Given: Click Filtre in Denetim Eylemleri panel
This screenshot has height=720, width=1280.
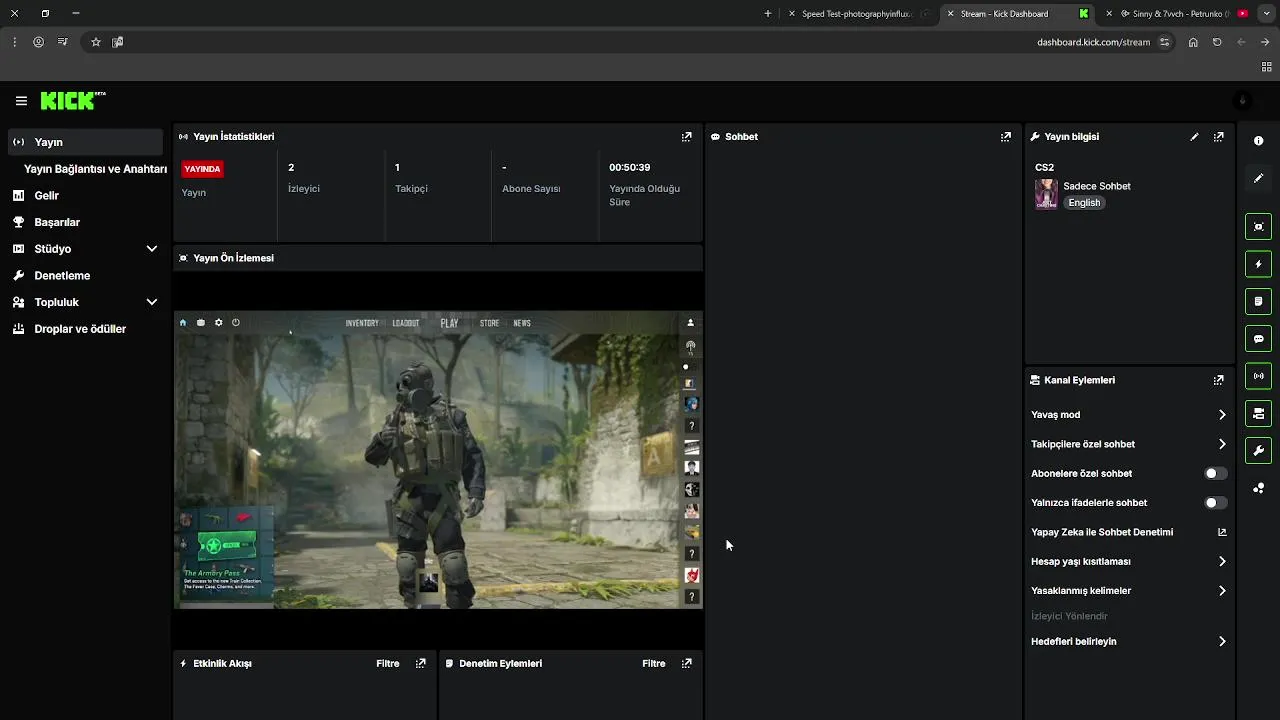Looking at the screenshot, I should click(x=654, y=664).
